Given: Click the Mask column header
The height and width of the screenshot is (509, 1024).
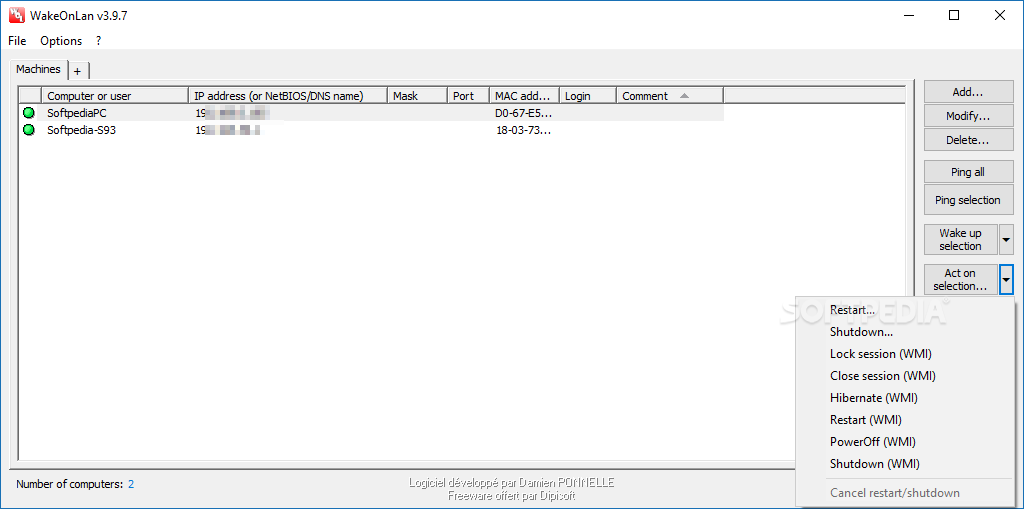Looking at the screenshot, I should click(x=417, y=96).
